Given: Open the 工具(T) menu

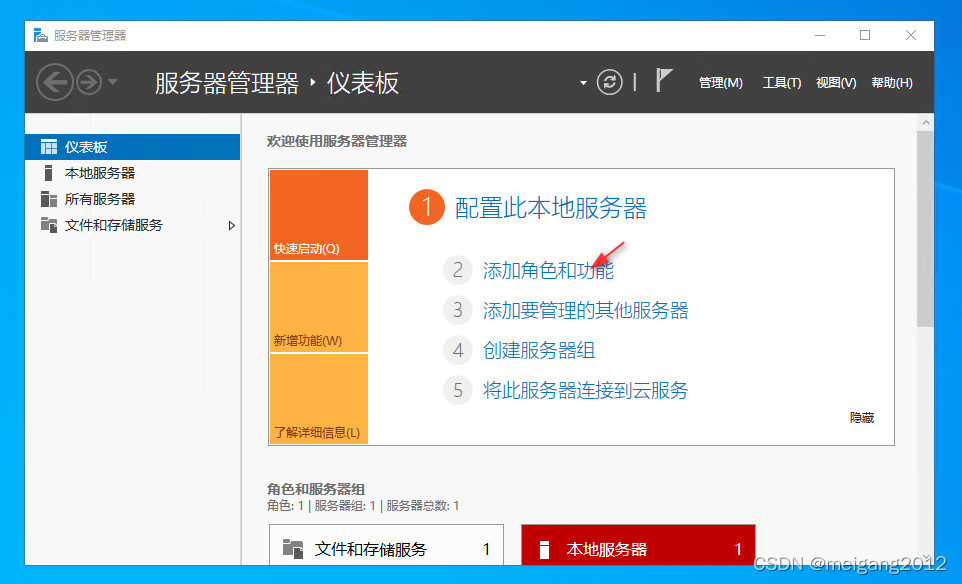Looking at the screenshot, I should [x=781, y=83].
